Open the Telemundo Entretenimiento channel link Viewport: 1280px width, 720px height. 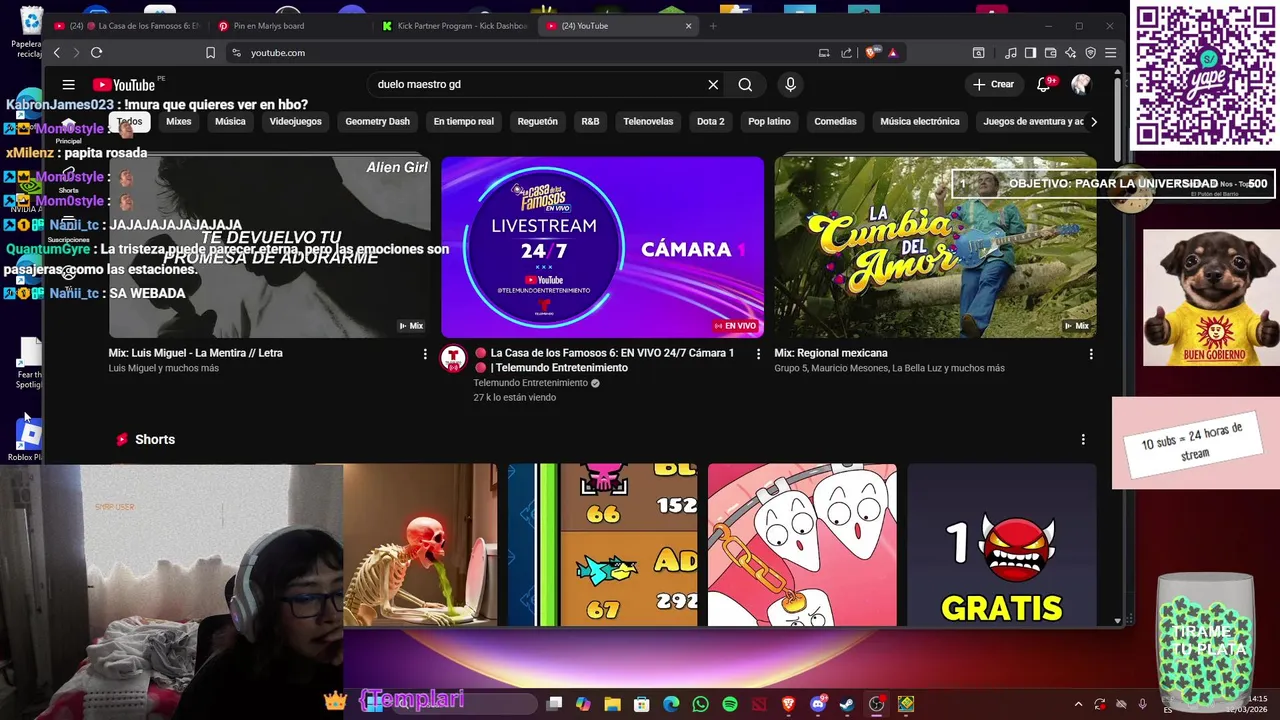(531, 383)
